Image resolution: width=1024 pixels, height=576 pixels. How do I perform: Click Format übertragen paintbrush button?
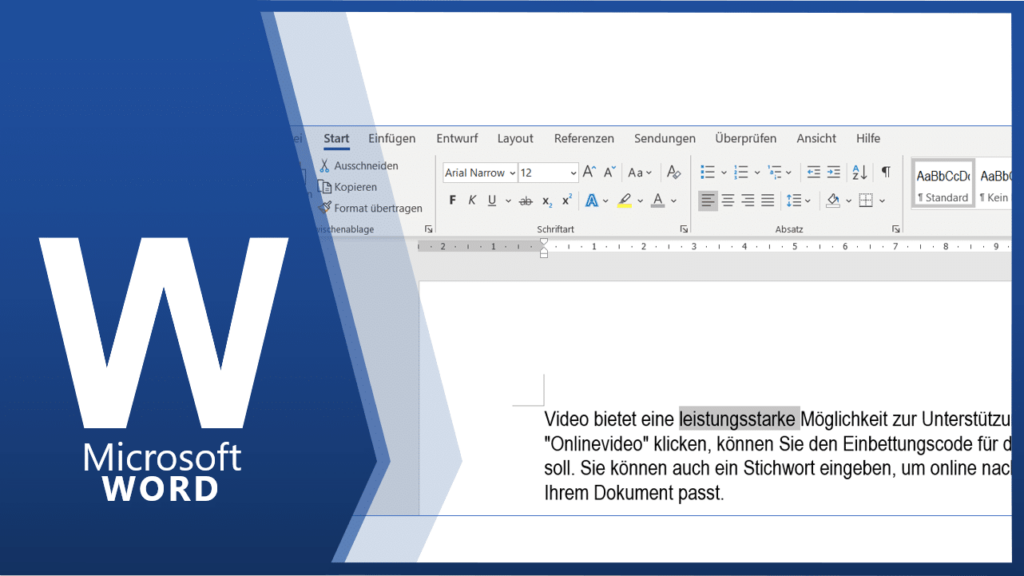[370, 208]
